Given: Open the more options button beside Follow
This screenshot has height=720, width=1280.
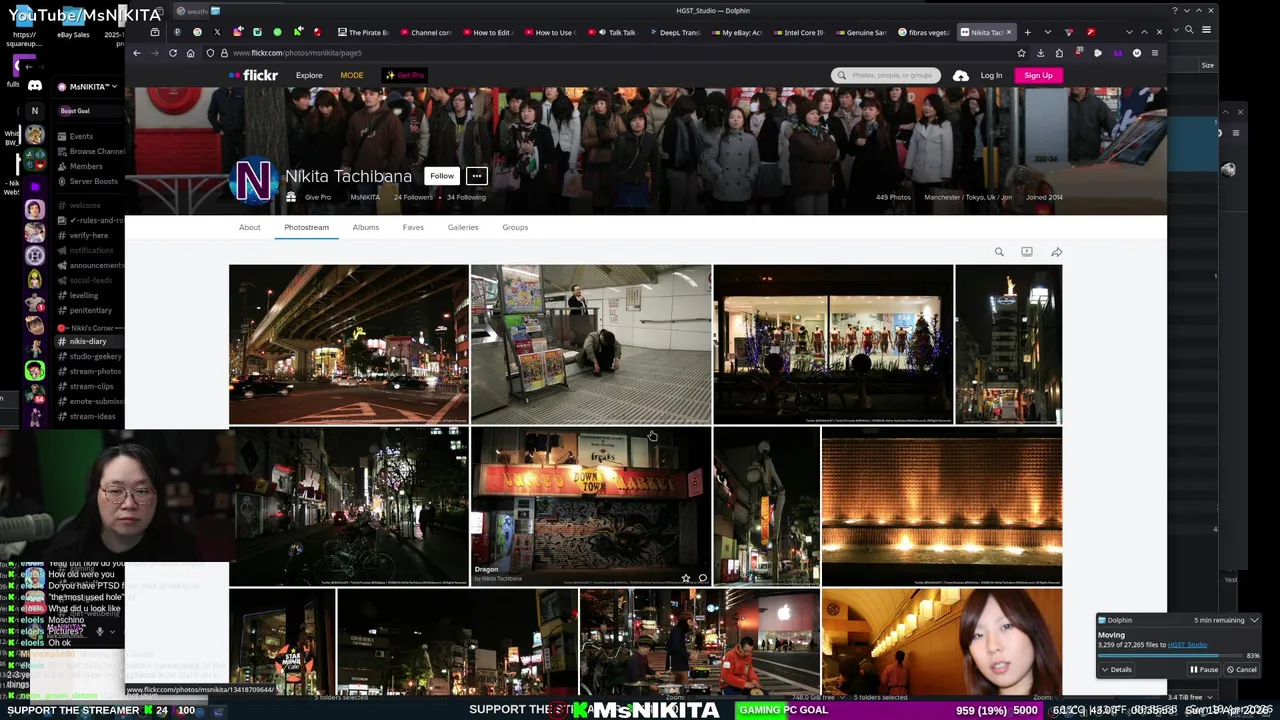Looking at the screenshot, I should (477, 176).
